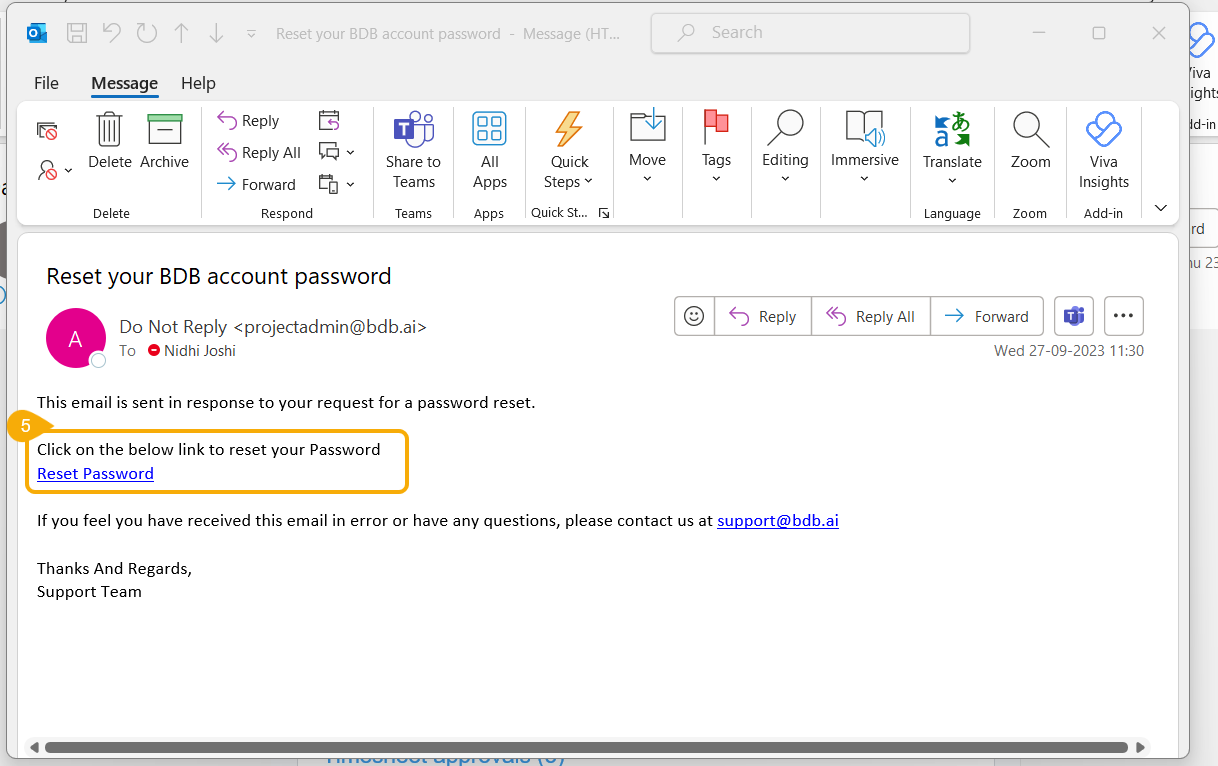The height and width of the screenshot is (766, 1218).
Task: Click the Reset Password link
Action: (x=95, y=474)
